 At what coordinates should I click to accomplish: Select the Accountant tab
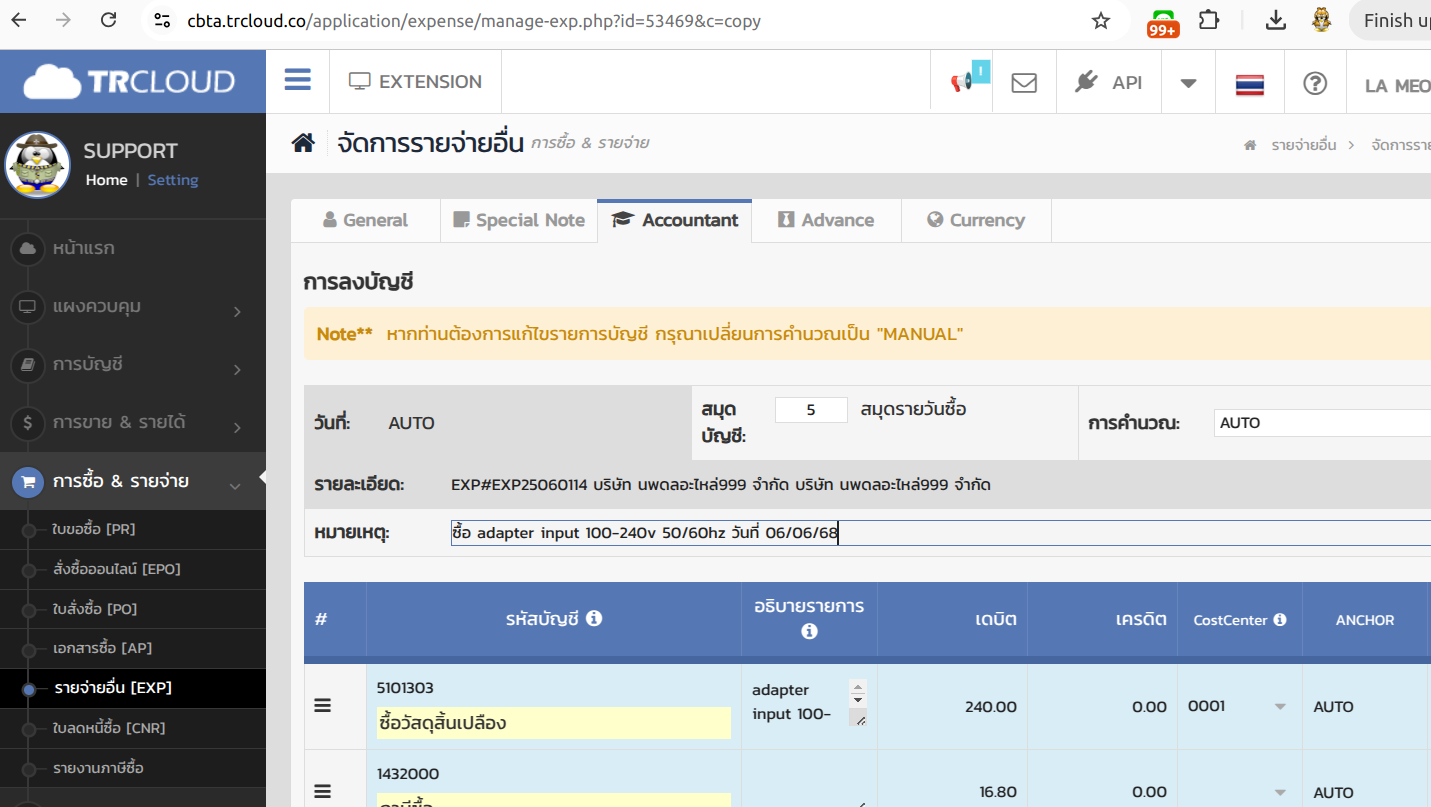pos(675,220)
